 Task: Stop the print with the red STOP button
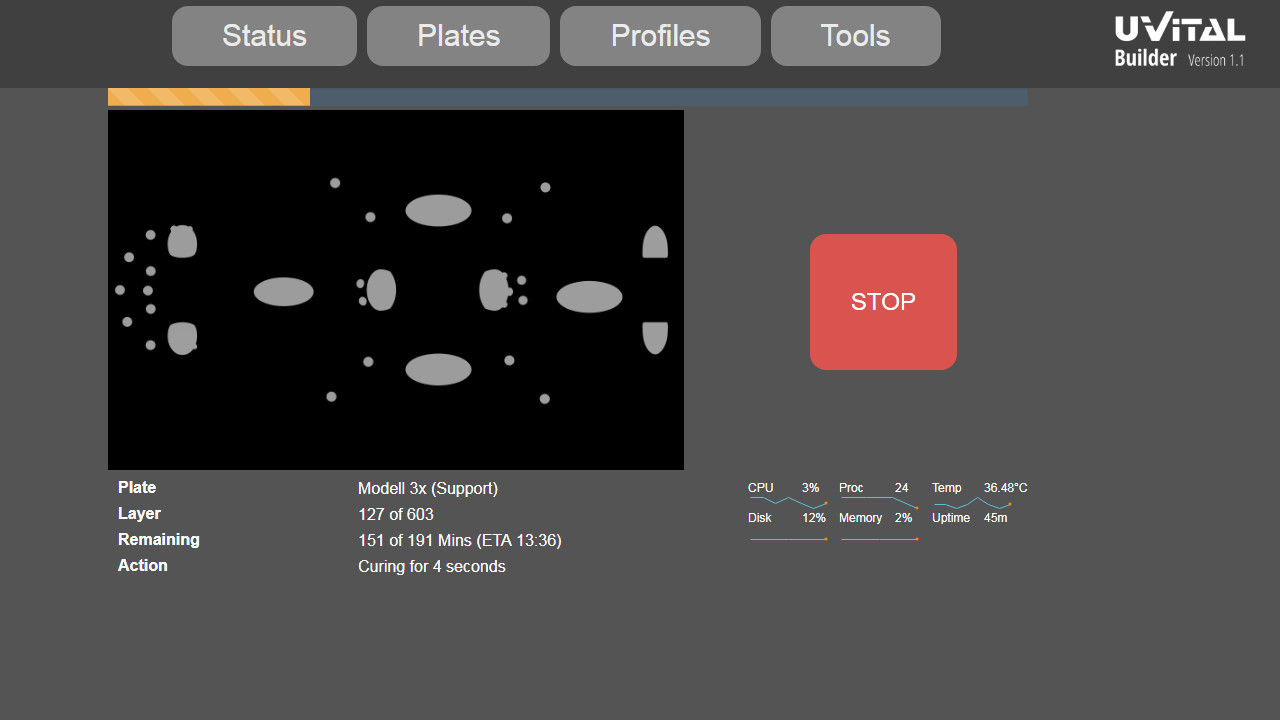[x=883, y=302]
